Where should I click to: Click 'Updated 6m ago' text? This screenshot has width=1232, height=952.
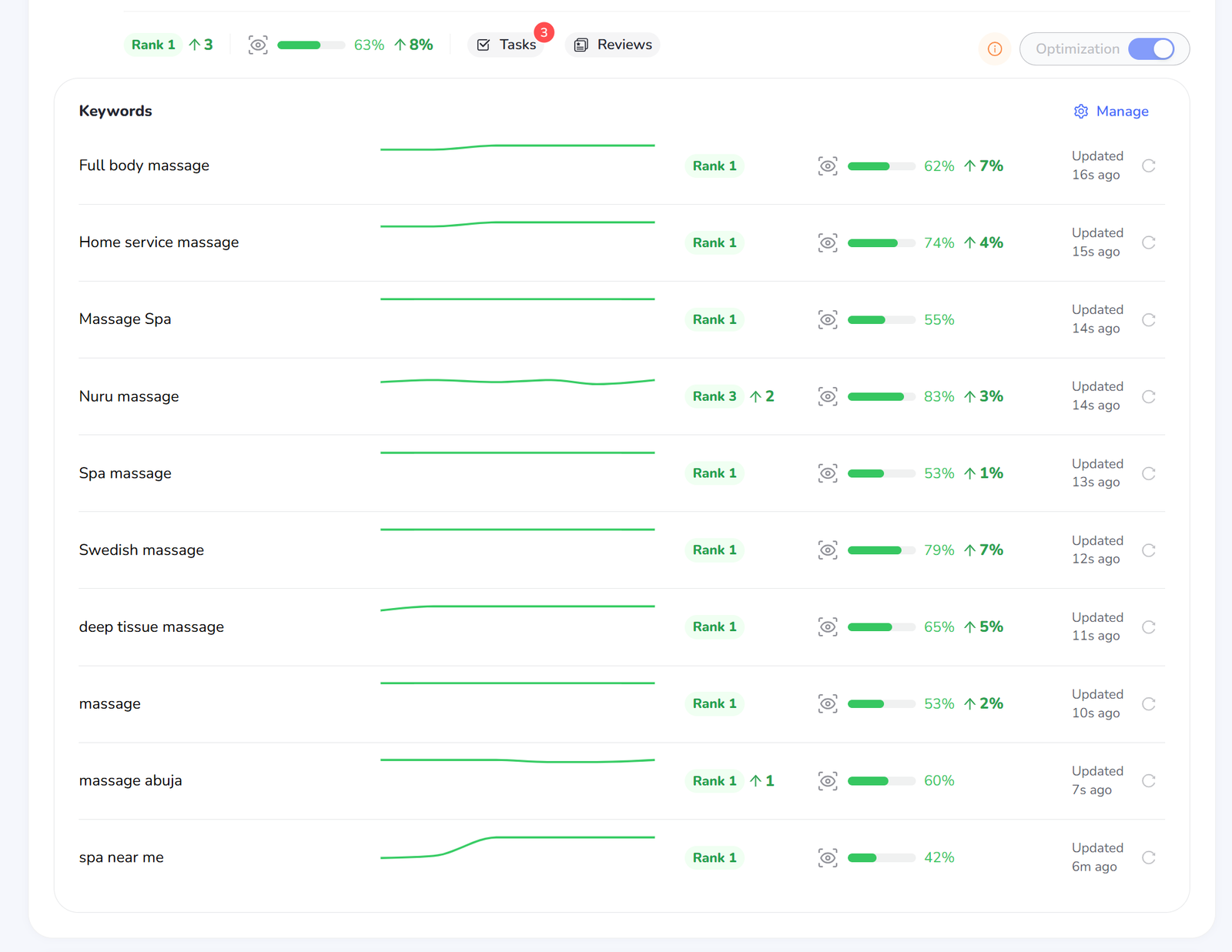coord(1097,857)
